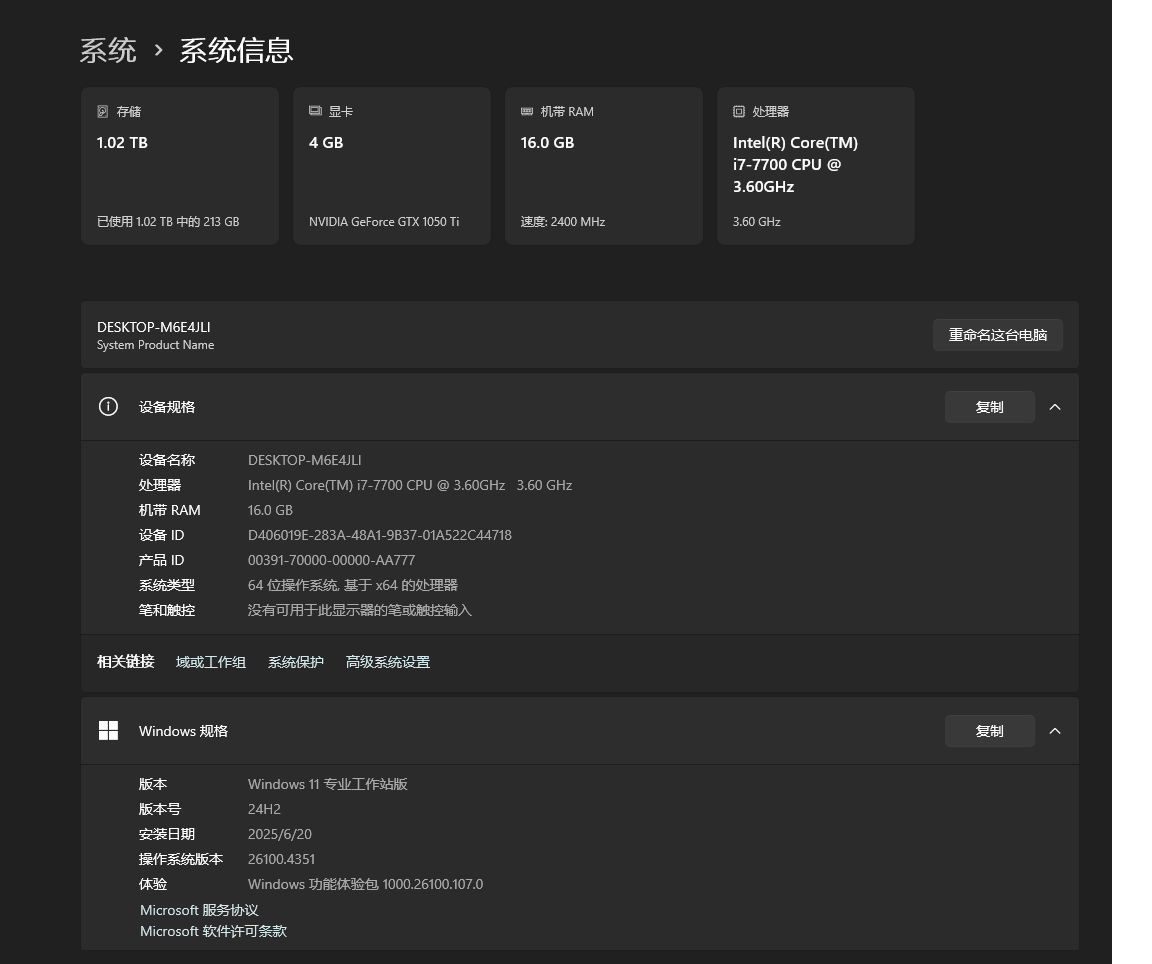Select the 系统类型 64 位操作系统 value
Viewport: 1152px width, 964px height.
(x=353, y=585)
